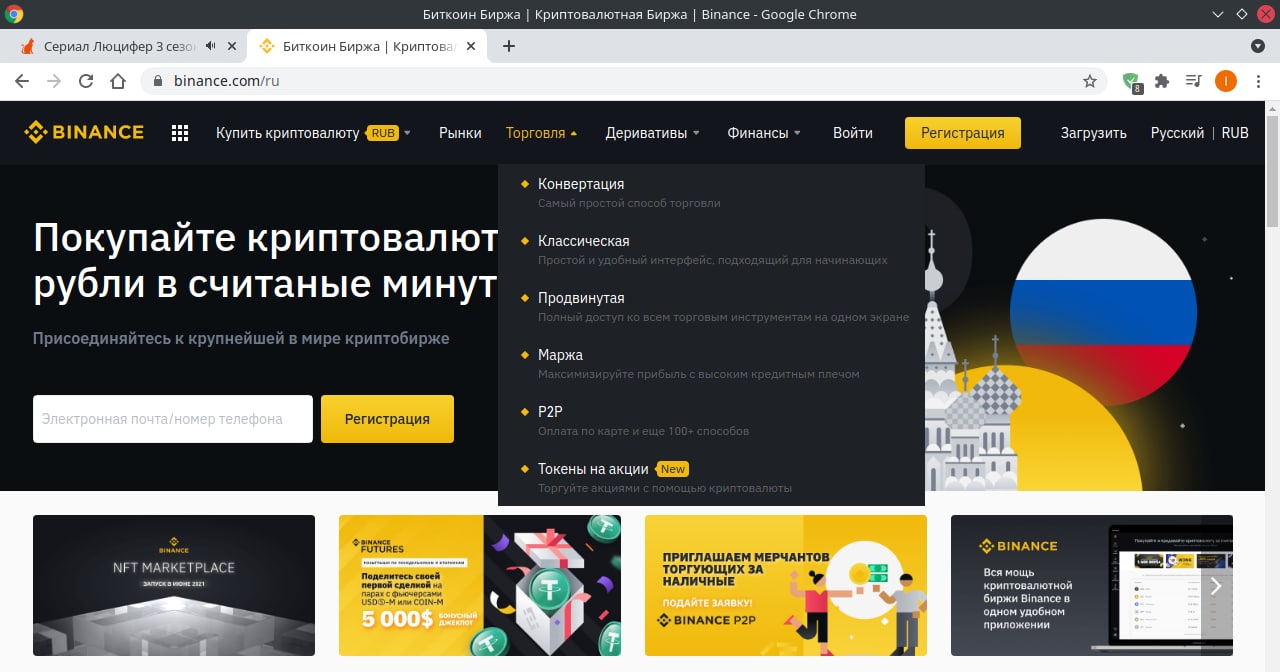
Task: Click the Binance logo
Action: 84,133
